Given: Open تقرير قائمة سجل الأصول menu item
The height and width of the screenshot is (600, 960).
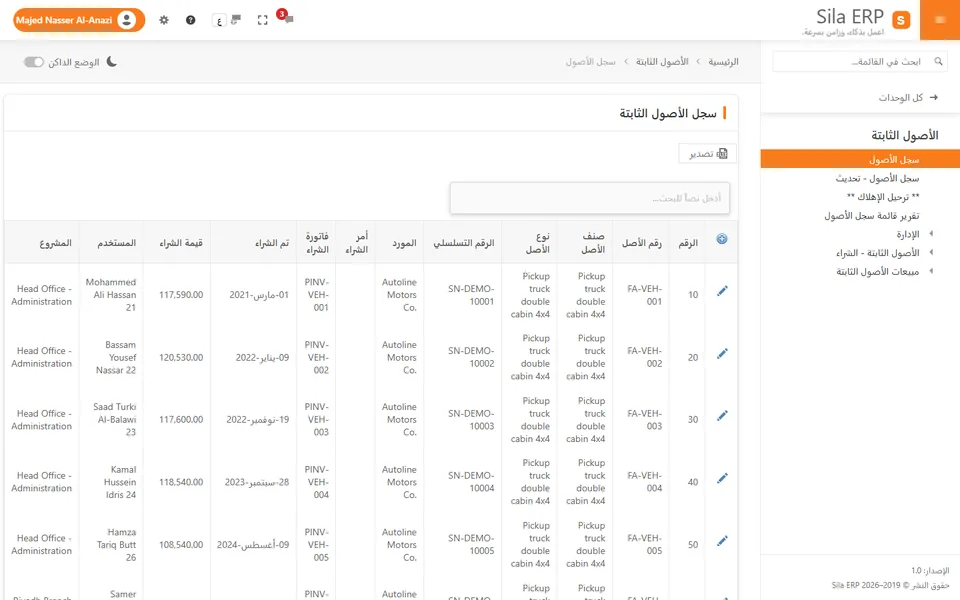Looking at the screenshot, I should coord(871,216).
